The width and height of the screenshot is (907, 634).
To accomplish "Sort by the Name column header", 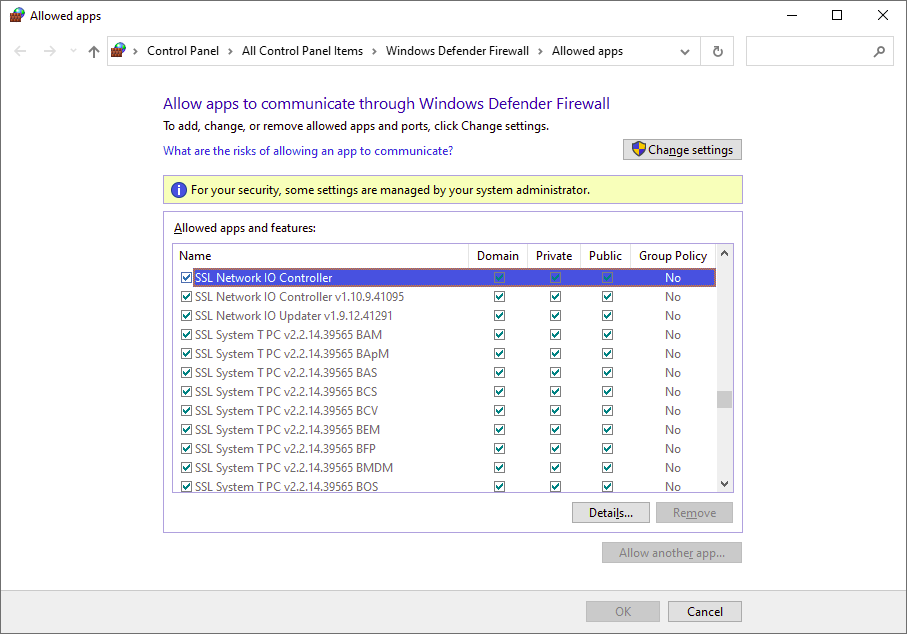I will point(320,256).
